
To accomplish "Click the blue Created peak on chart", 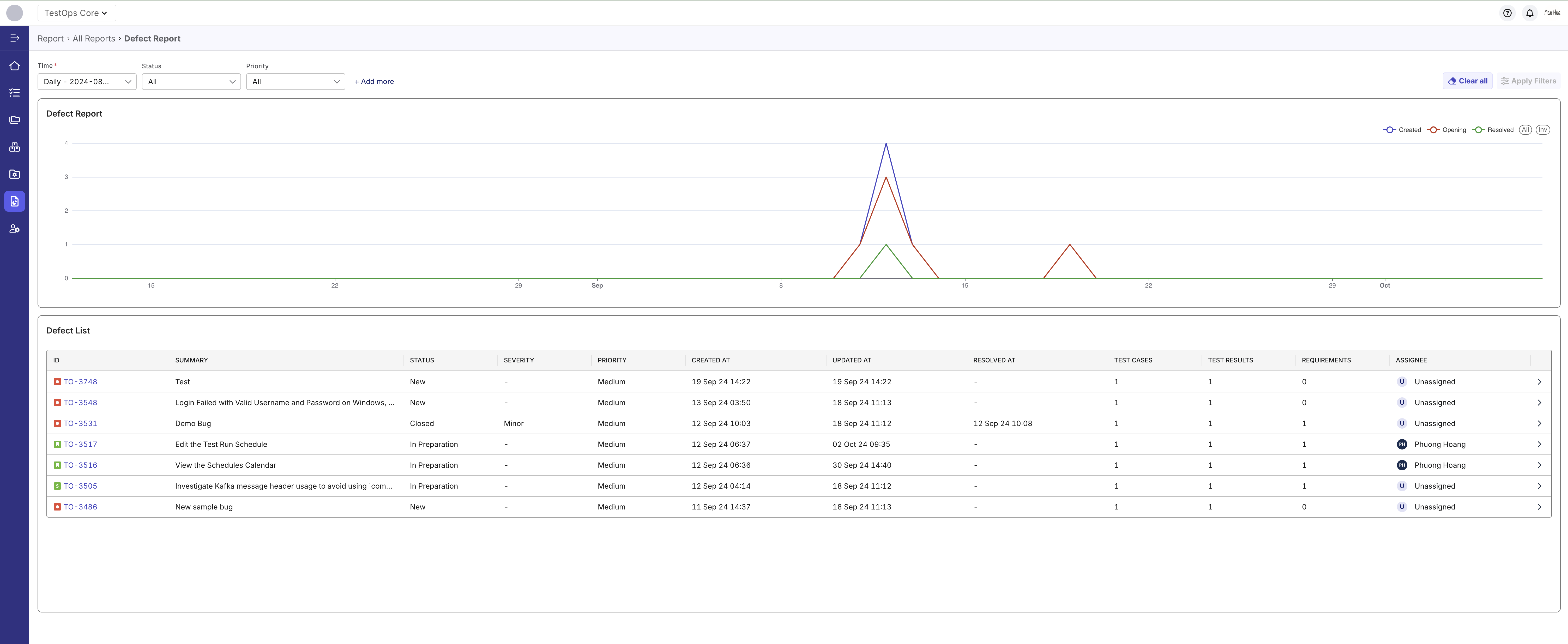I will 886,144.
